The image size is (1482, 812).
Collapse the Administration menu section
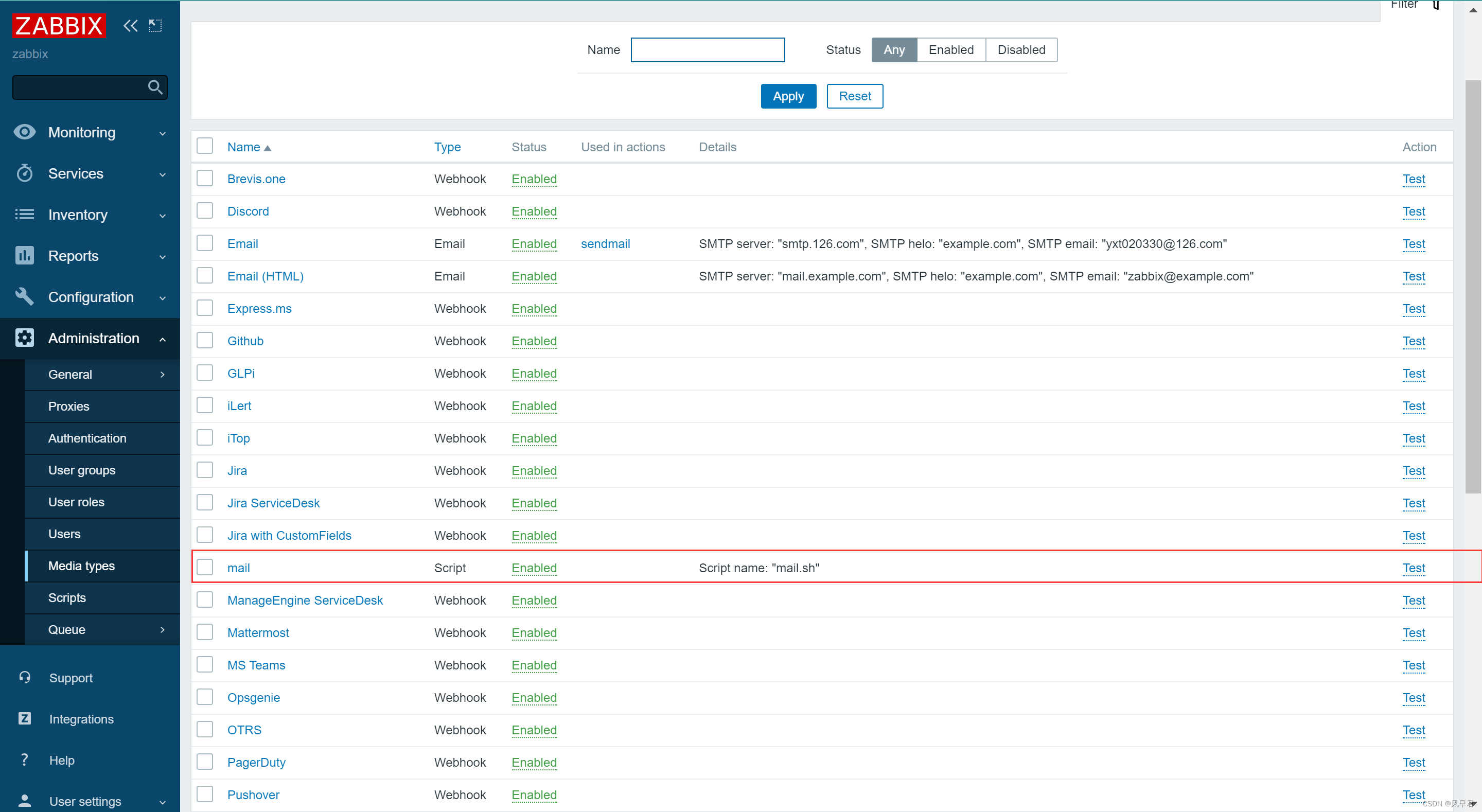click(162, 339)
